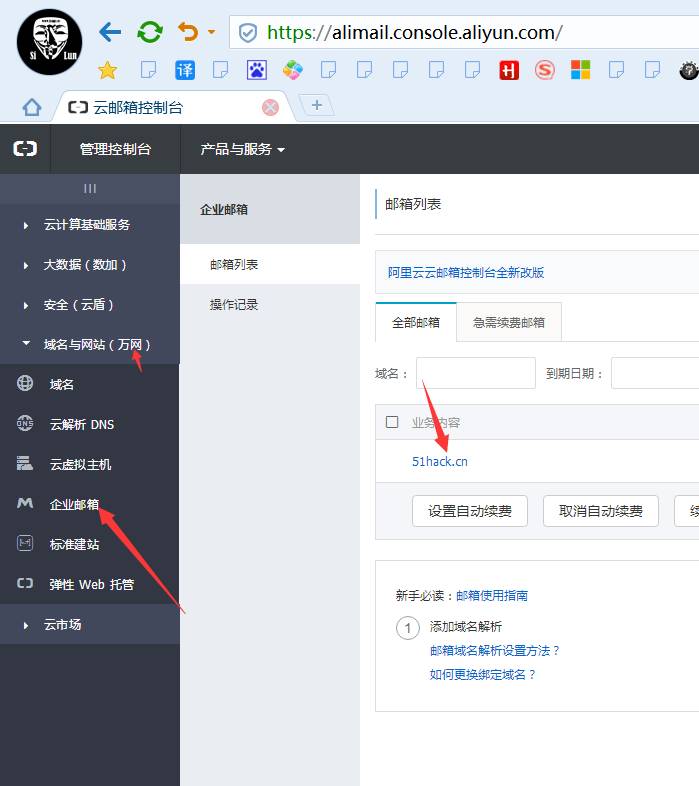The image size is (699, 786).
Task: Expand the 安全（云盾） section
Action: 90,304
